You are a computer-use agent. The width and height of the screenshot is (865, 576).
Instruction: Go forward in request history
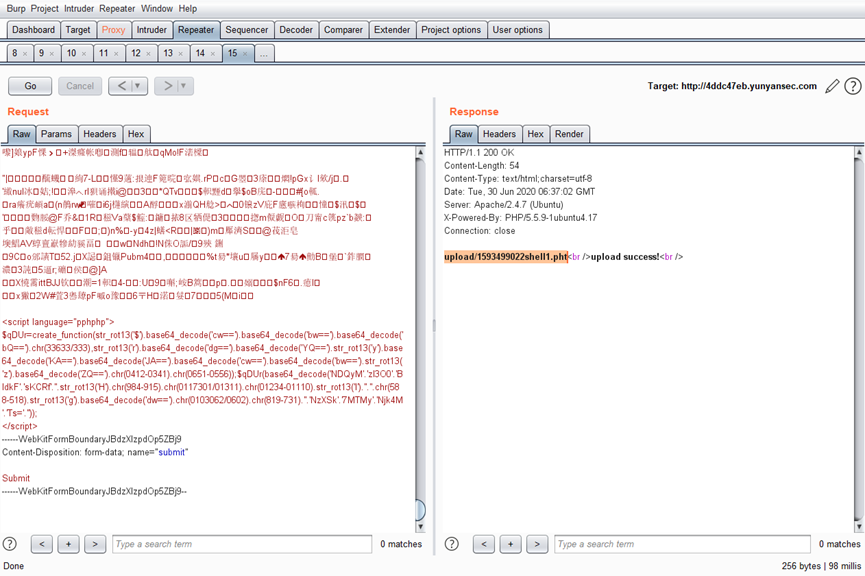click(x=167, y=86)
